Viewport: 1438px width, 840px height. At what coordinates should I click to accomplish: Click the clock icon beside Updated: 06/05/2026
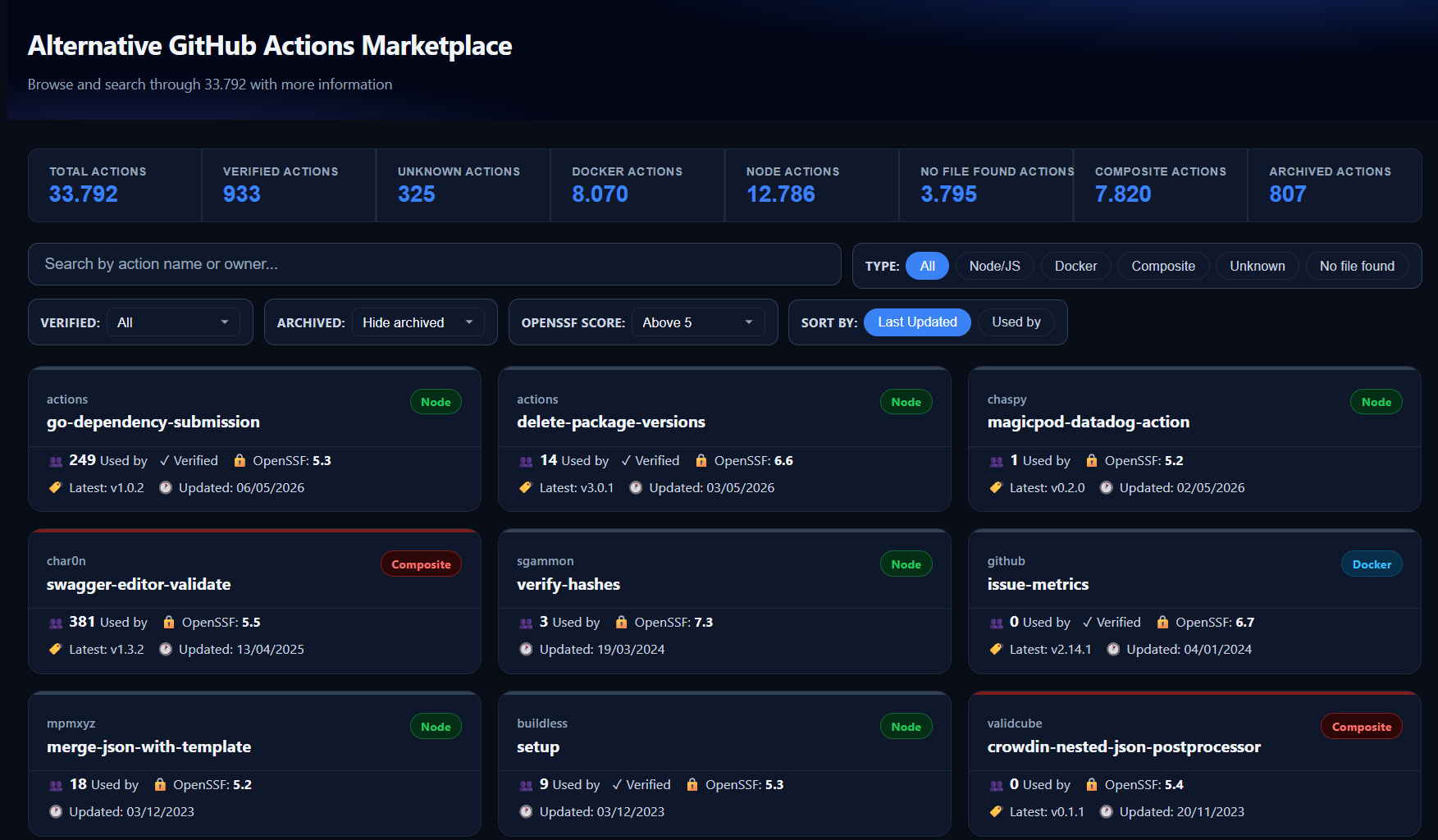pyautogui.click(x=166, y=488)
